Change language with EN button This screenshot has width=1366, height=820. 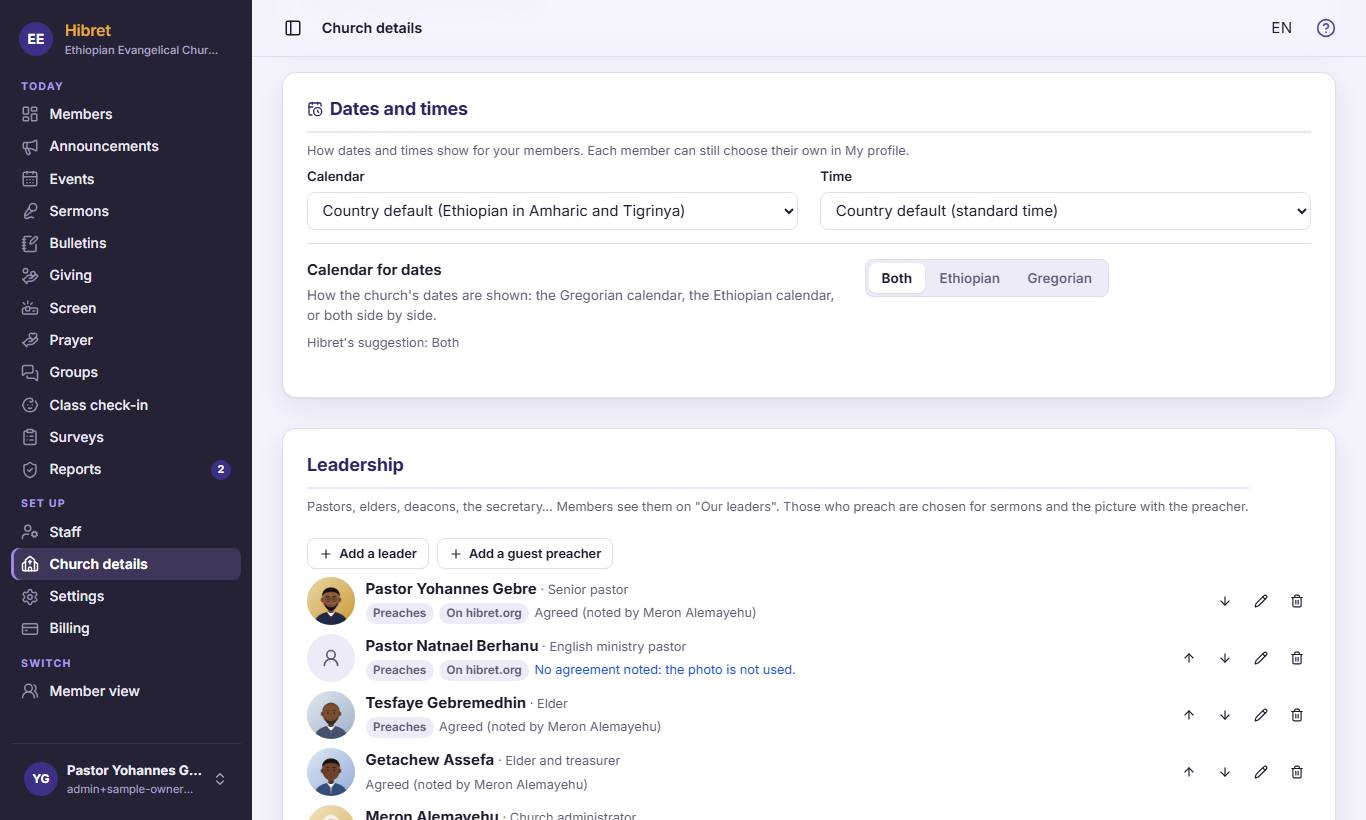1281,28
